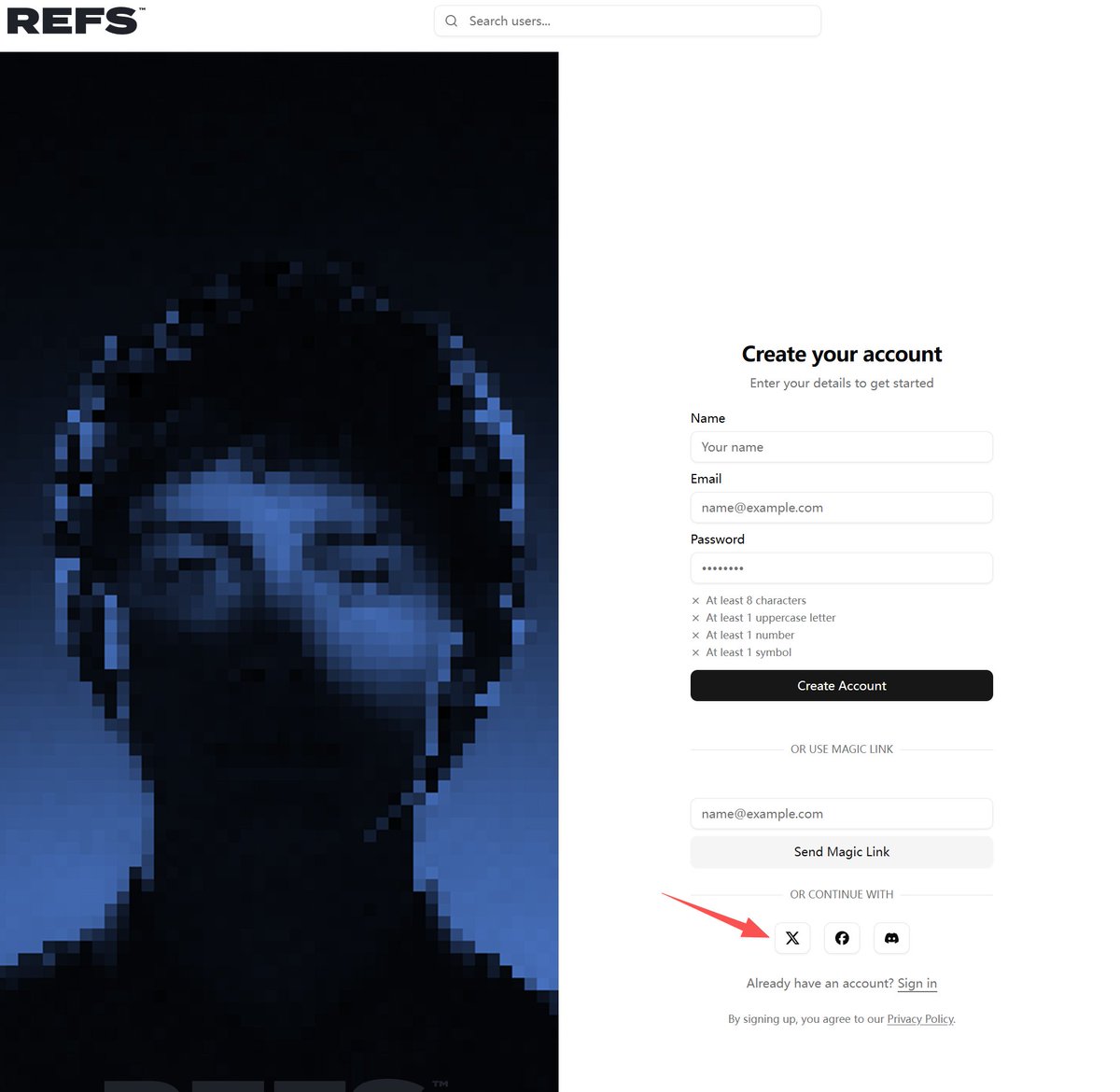Screen dimensions: 1120x1092
Task: Focus the Password input field
Action: (x=842, y=568)
